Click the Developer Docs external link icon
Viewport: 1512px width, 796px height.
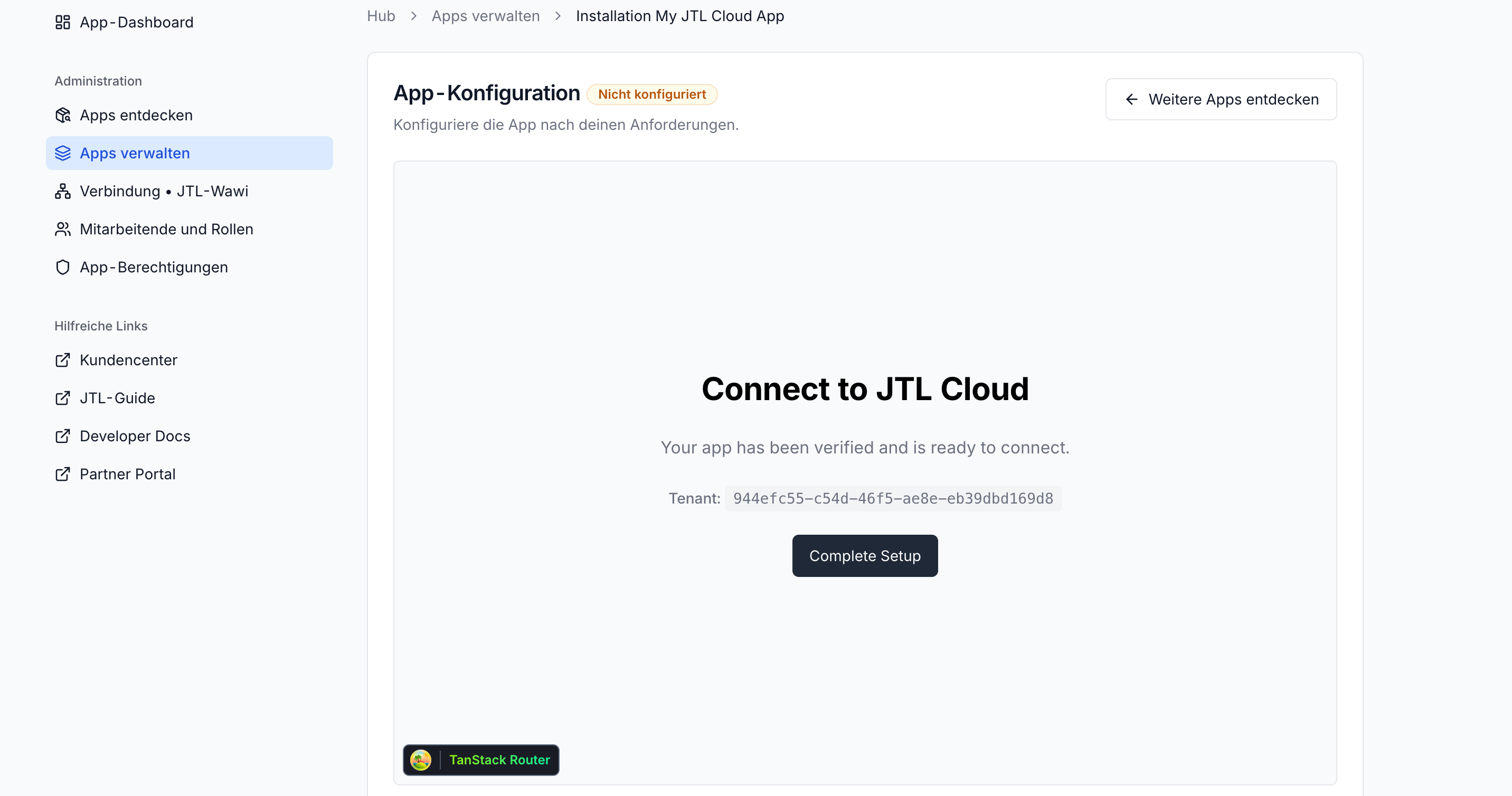pos(63,436)
